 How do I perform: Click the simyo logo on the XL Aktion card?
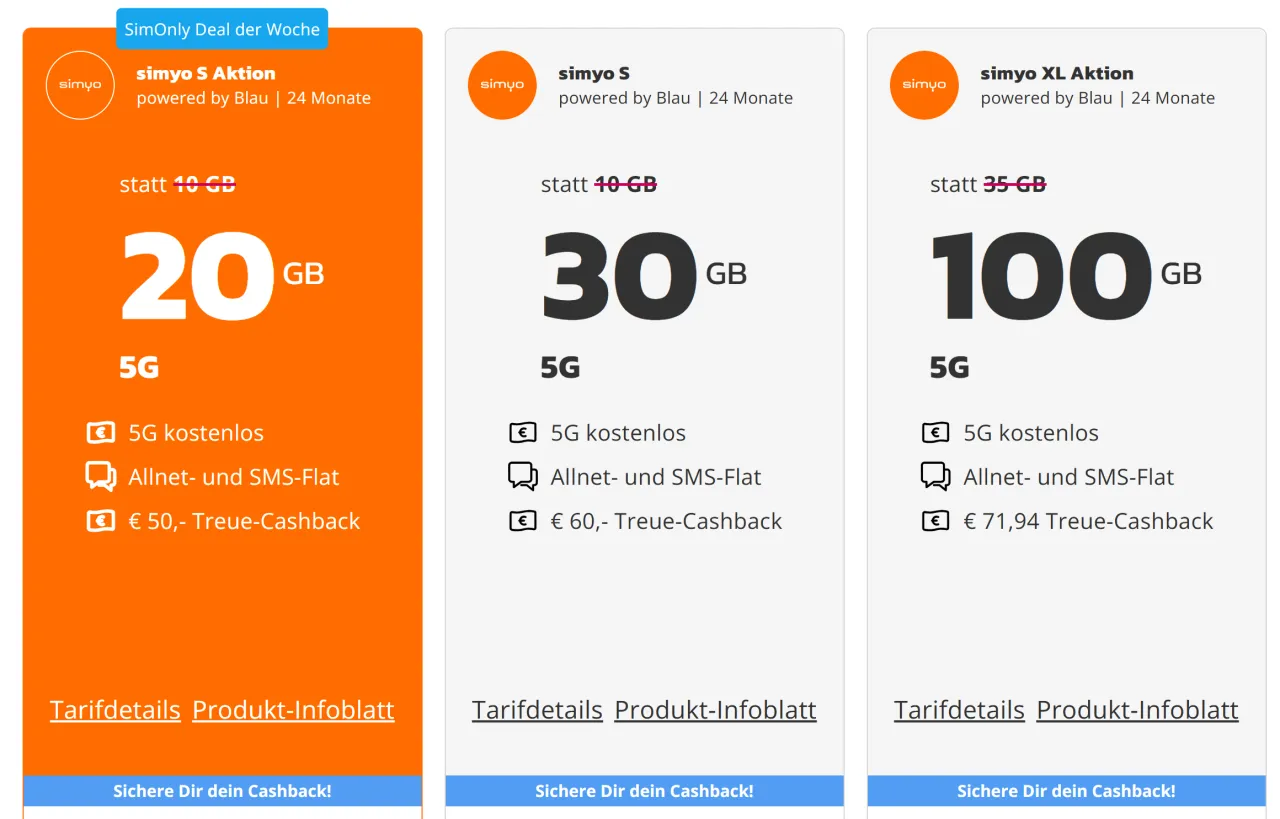pos(924,85)
